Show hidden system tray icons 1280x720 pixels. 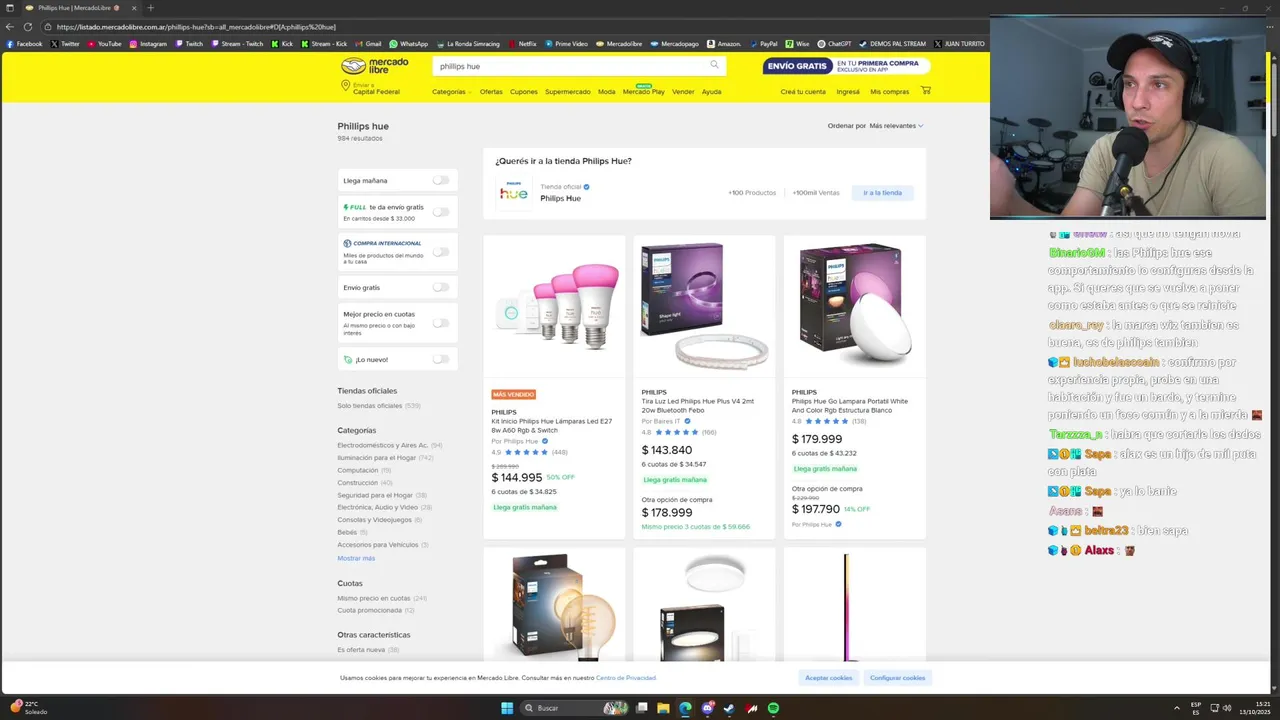pos(1177,708)
